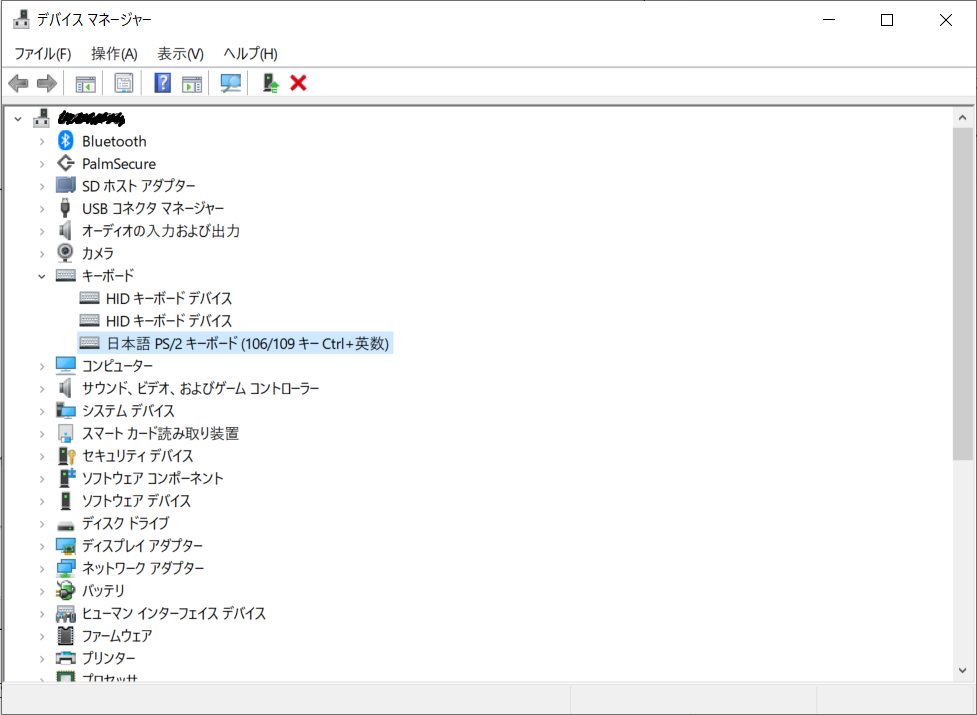Click the Help toolbar icon
The height and width of the screenshot is (715, 977).
click(162, 83)
